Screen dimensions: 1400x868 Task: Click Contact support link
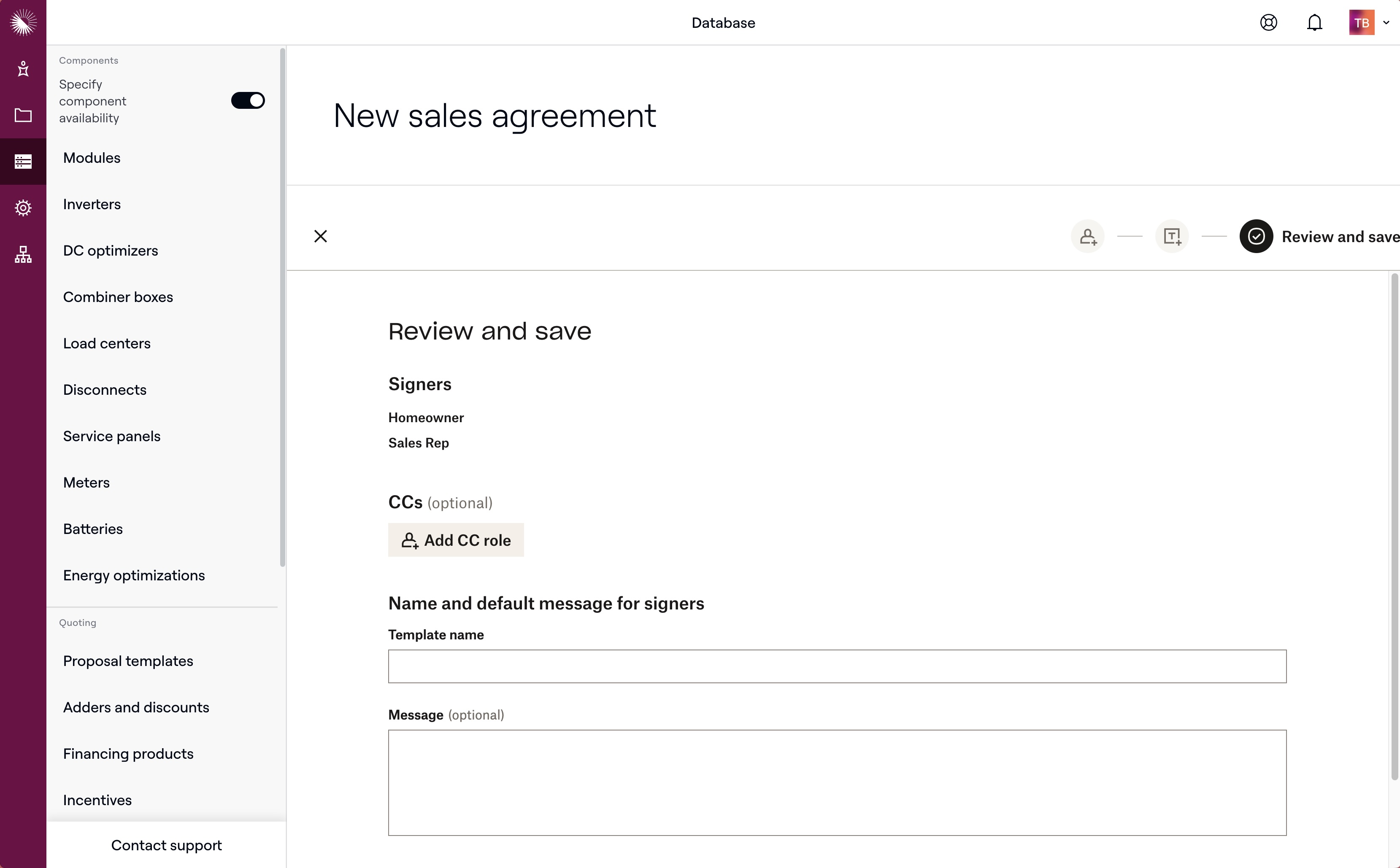(166, 845)
